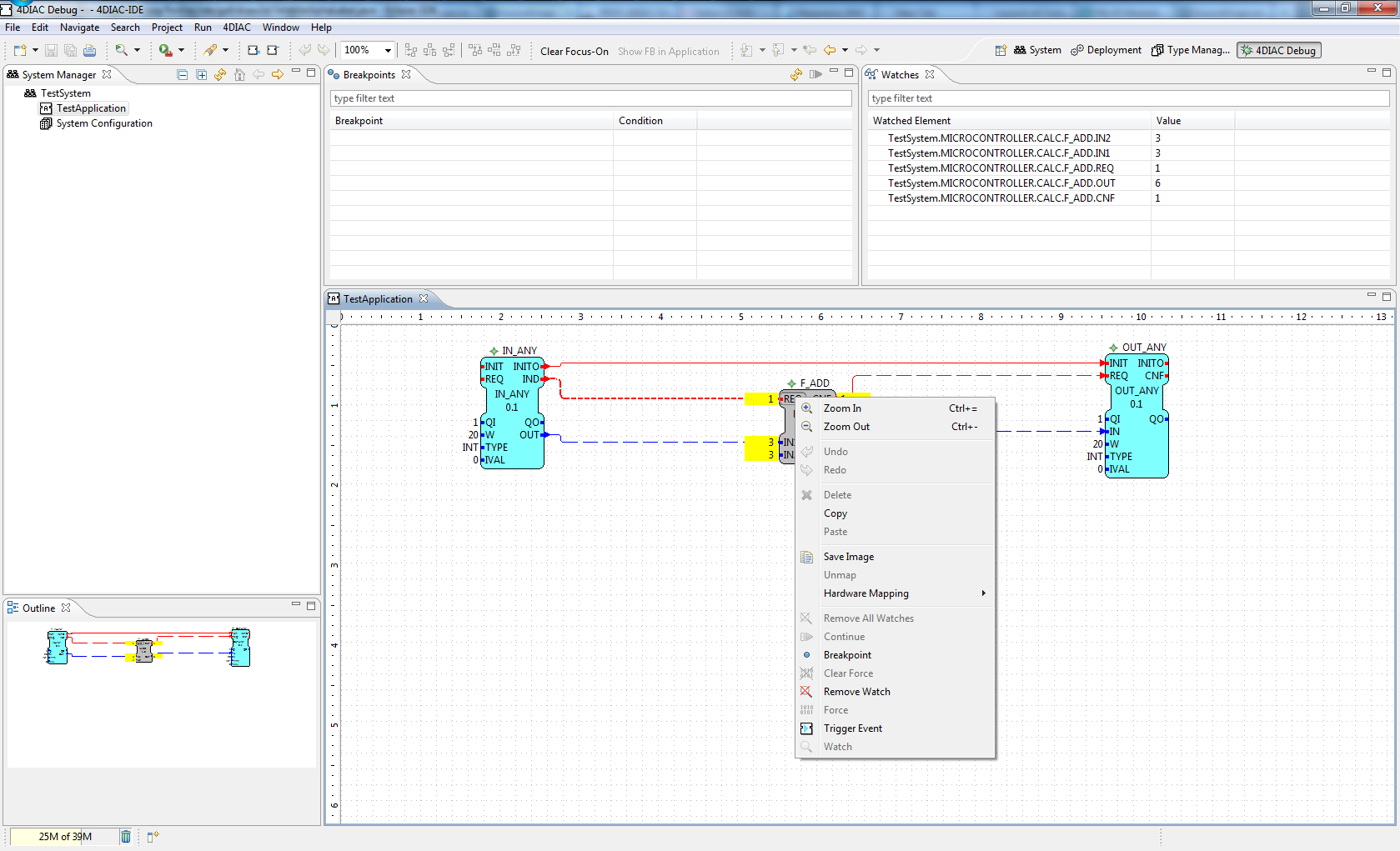Click Expand All in System Manager
Image resolution: width=1400 pixels, height=851 pixels.
coord(202,75)
